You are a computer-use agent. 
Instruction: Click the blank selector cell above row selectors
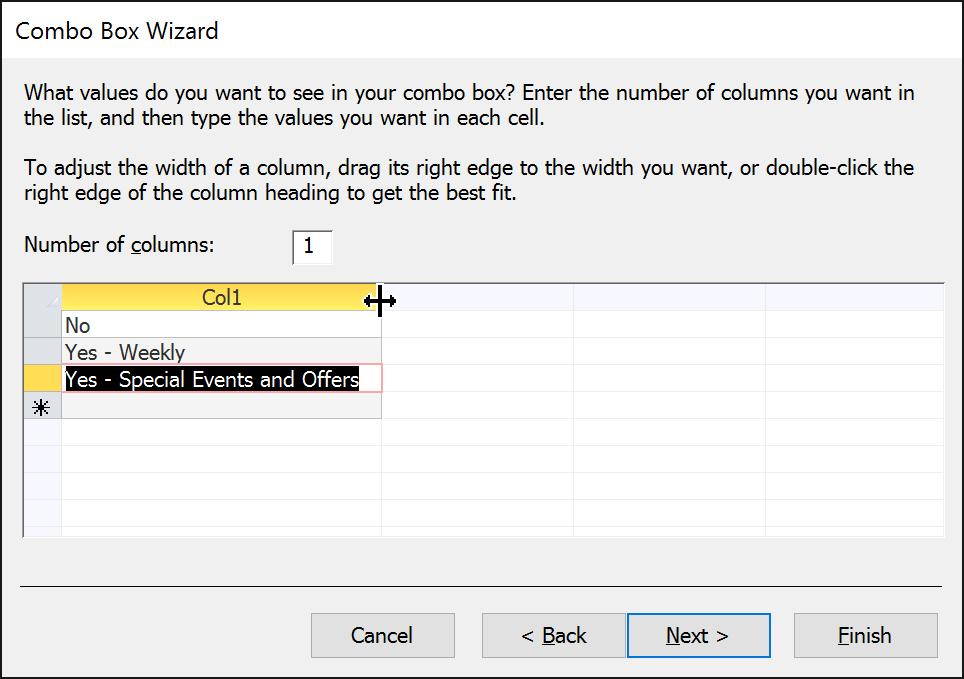[x=42, y=297]
